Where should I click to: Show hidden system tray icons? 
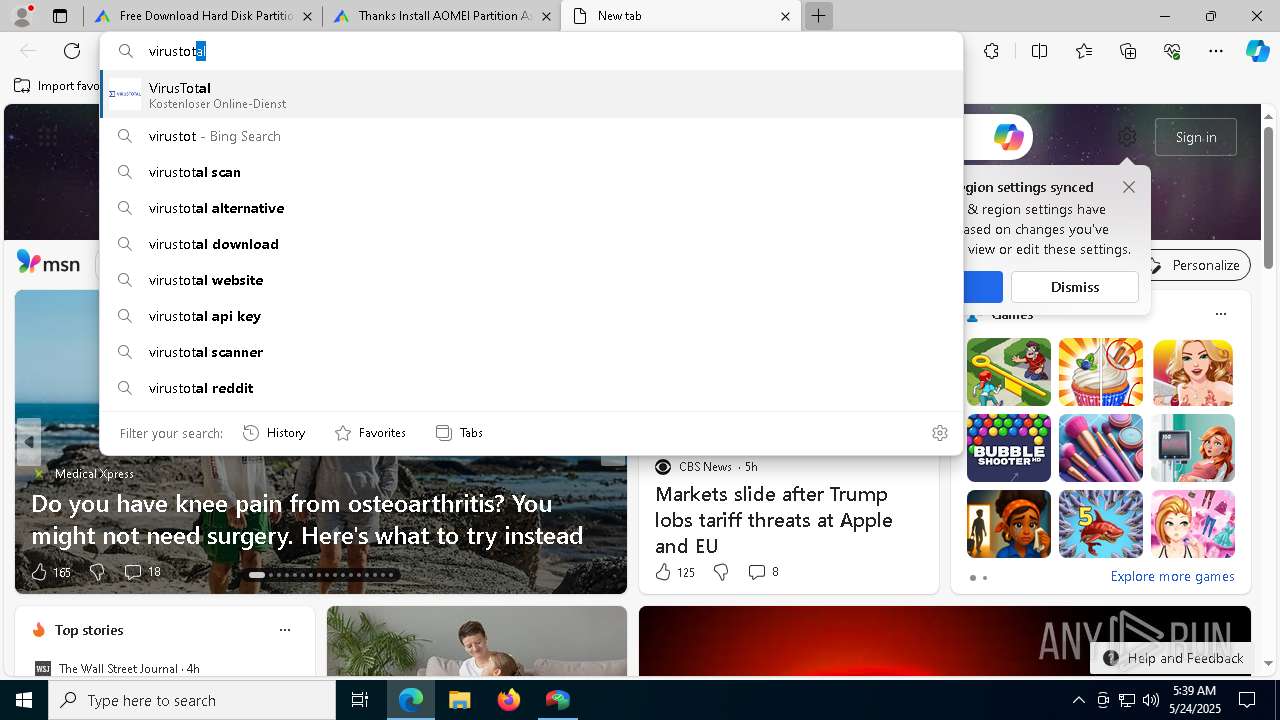click(1079, 700)
